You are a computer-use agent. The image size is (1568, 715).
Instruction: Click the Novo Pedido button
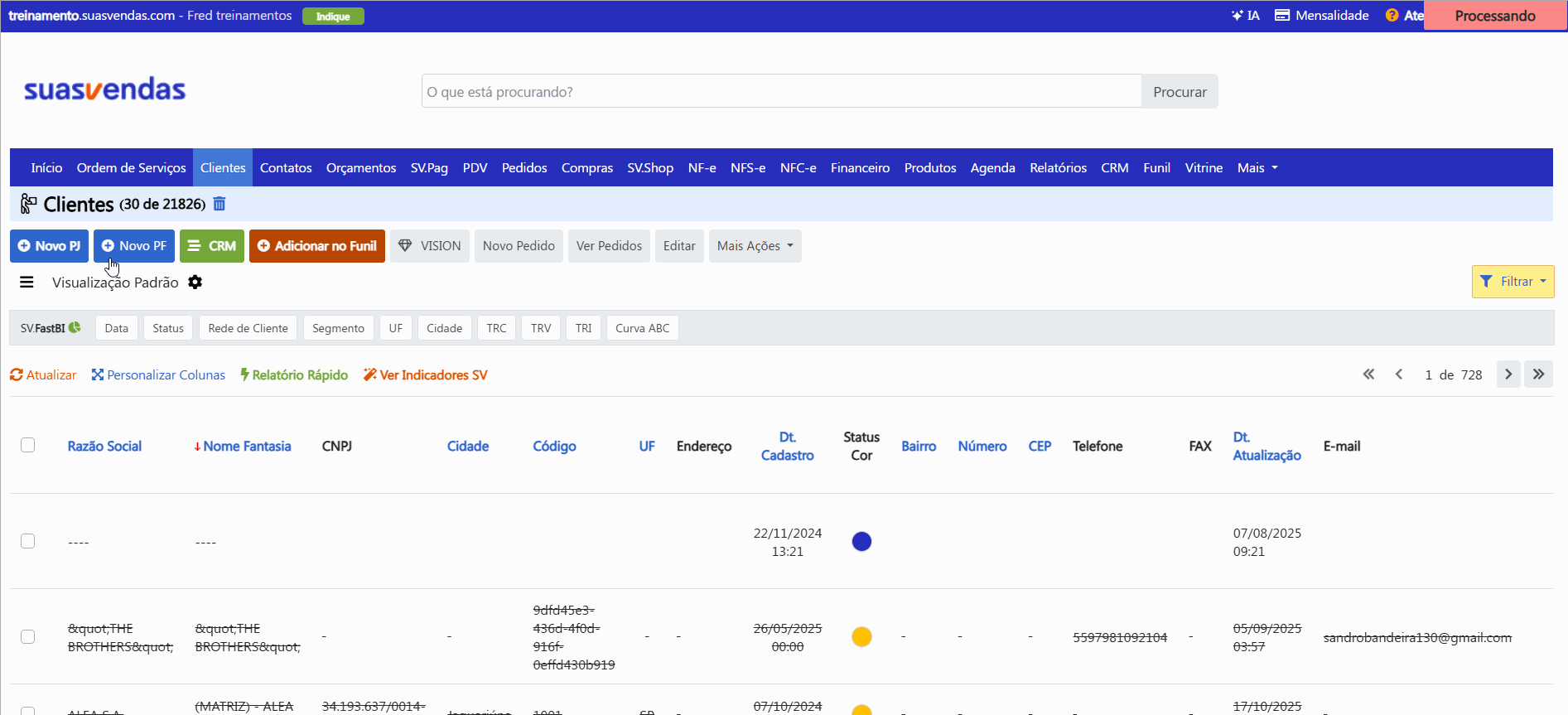pyautogui.click(x=519, y=246)
